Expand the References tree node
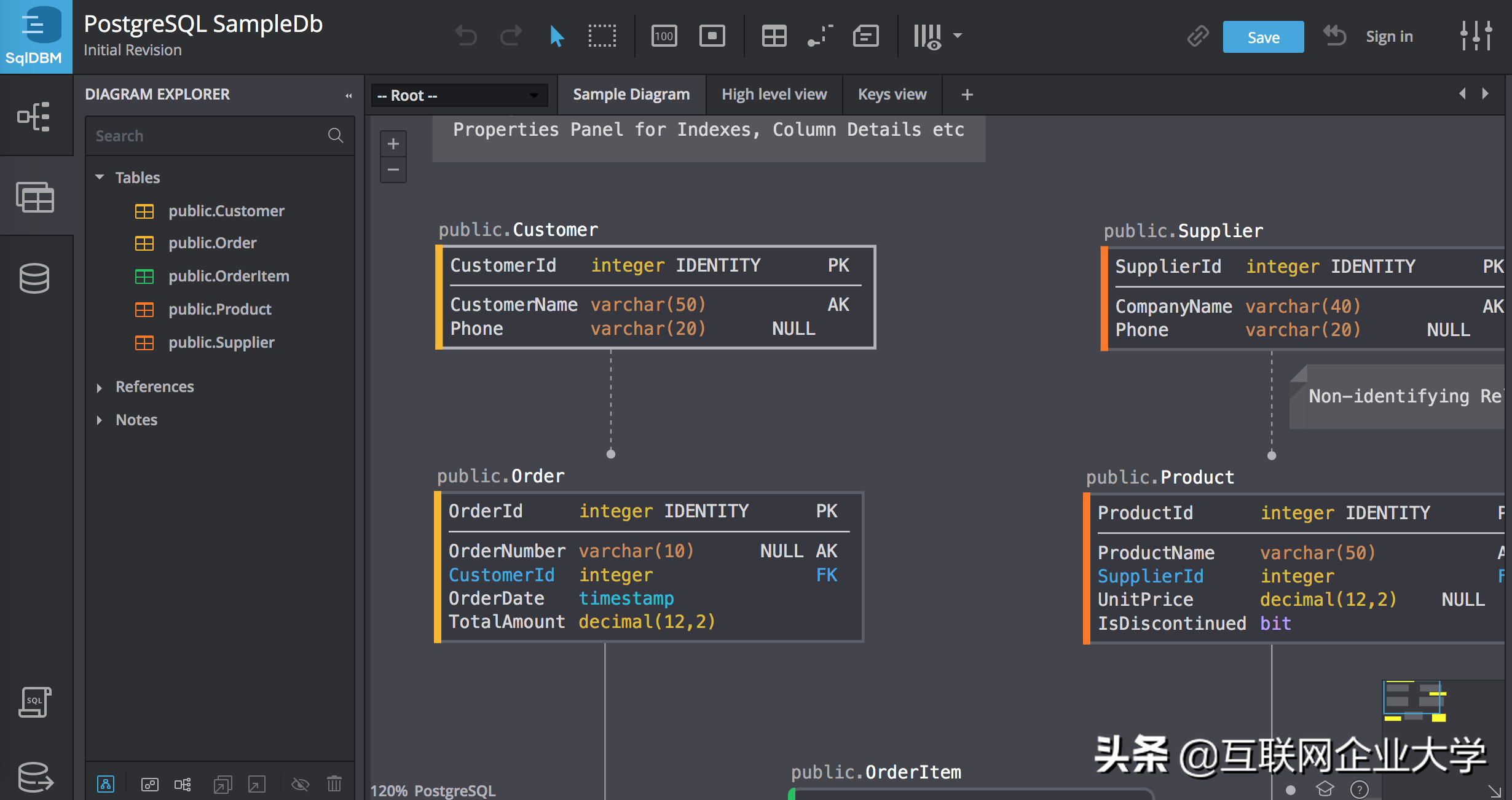The image size is (1512, 800). (x=100, y=387)
